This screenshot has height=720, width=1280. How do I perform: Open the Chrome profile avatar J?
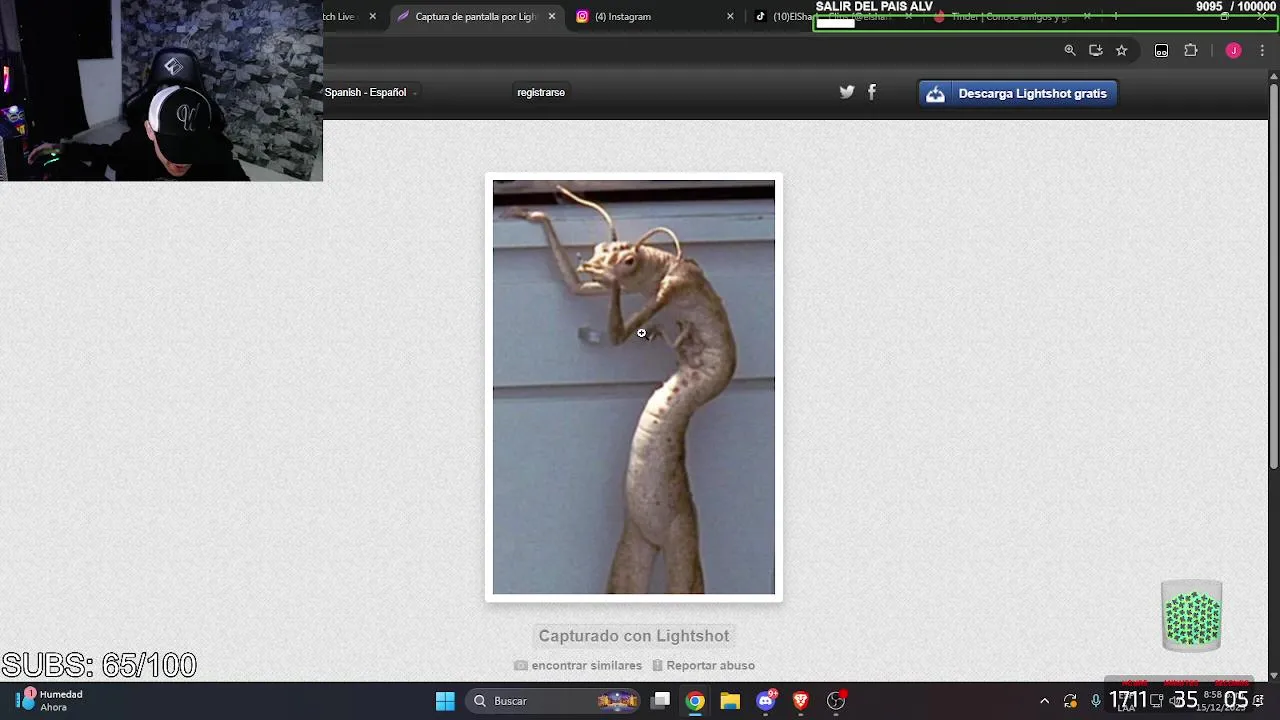[x=1233, y=50]
